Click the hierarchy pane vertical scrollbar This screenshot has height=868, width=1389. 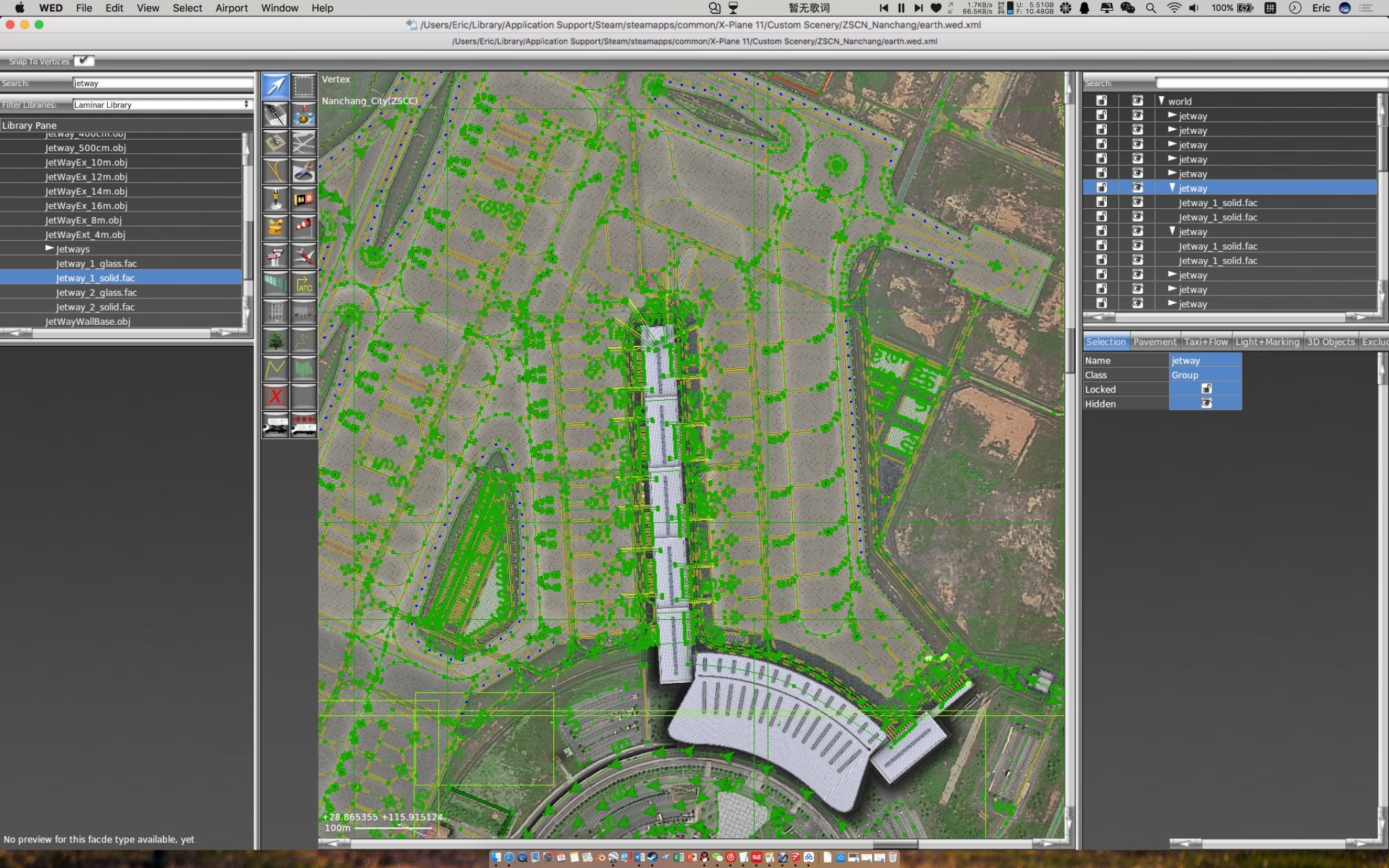(x=1384, y=202)
